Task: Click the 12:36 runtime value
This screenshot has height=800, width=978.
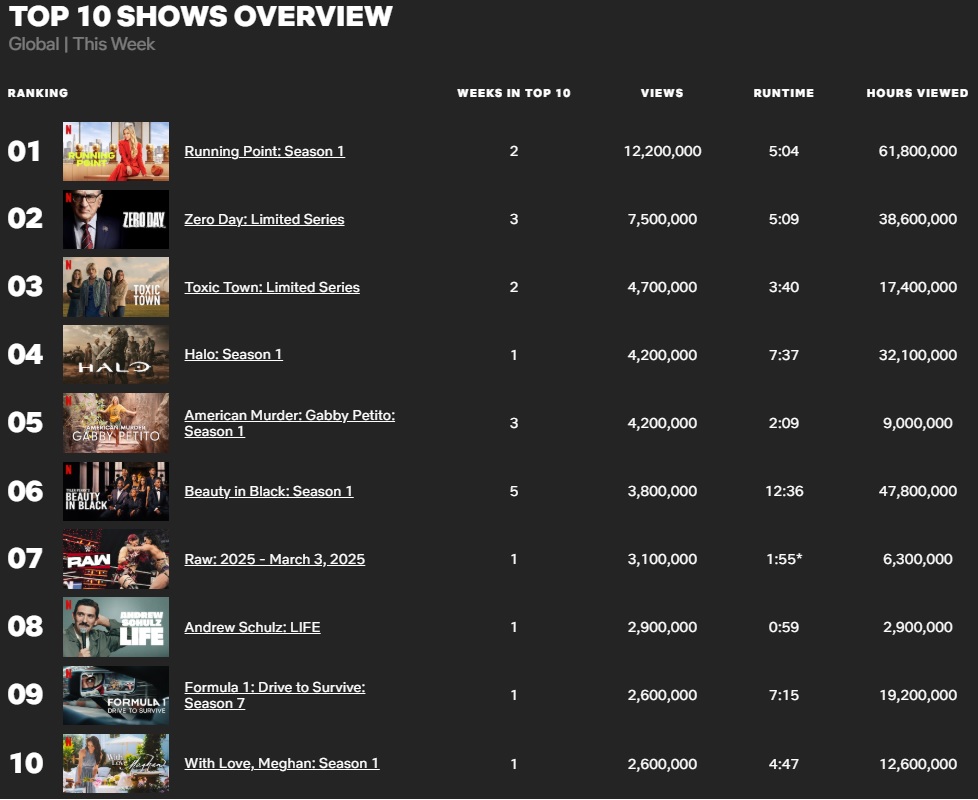Action: pos(784,491)
